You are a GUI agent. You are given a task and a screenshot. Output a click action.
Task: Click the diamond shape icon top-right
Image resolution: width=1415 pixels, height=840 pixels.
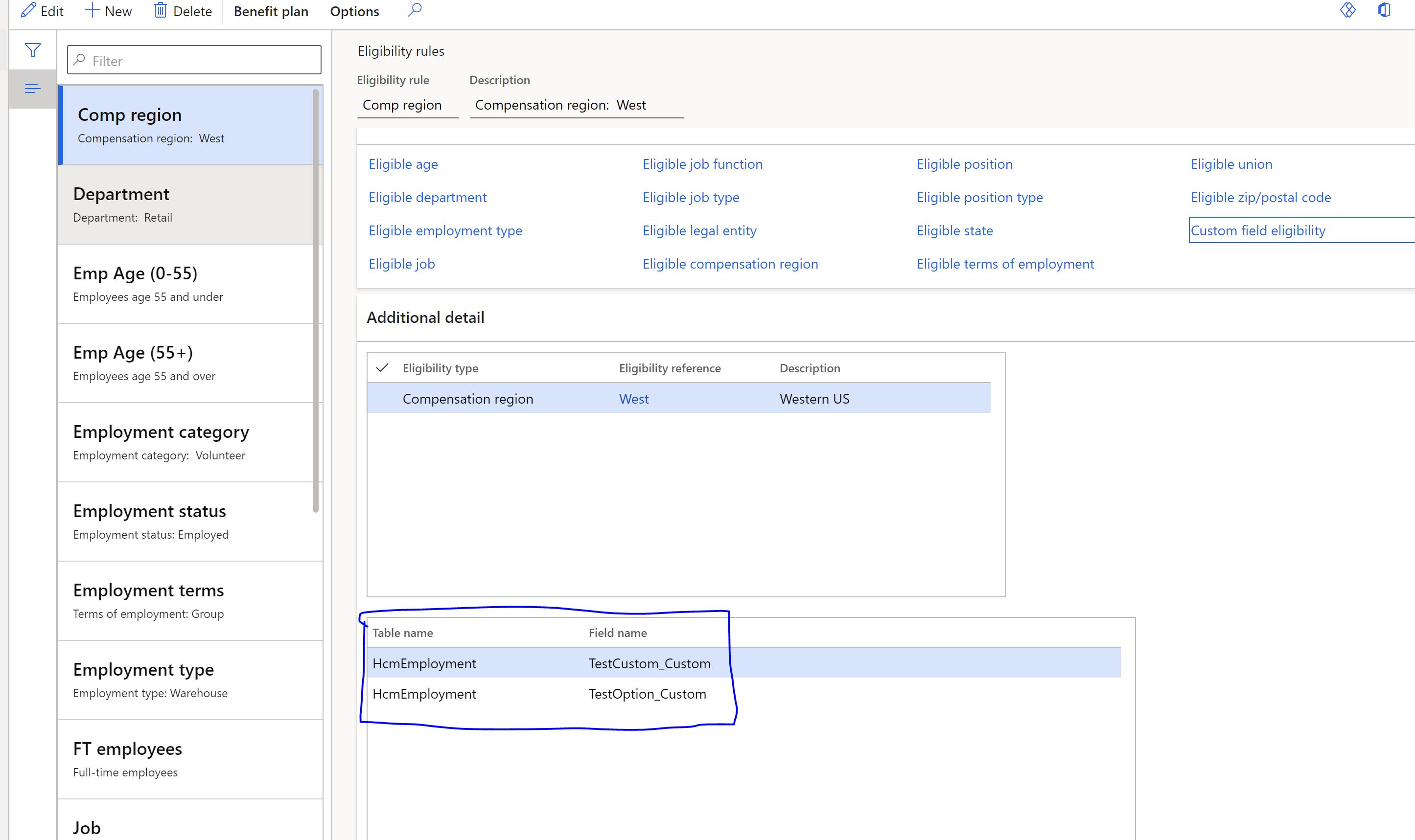(x=1348, y=11)
